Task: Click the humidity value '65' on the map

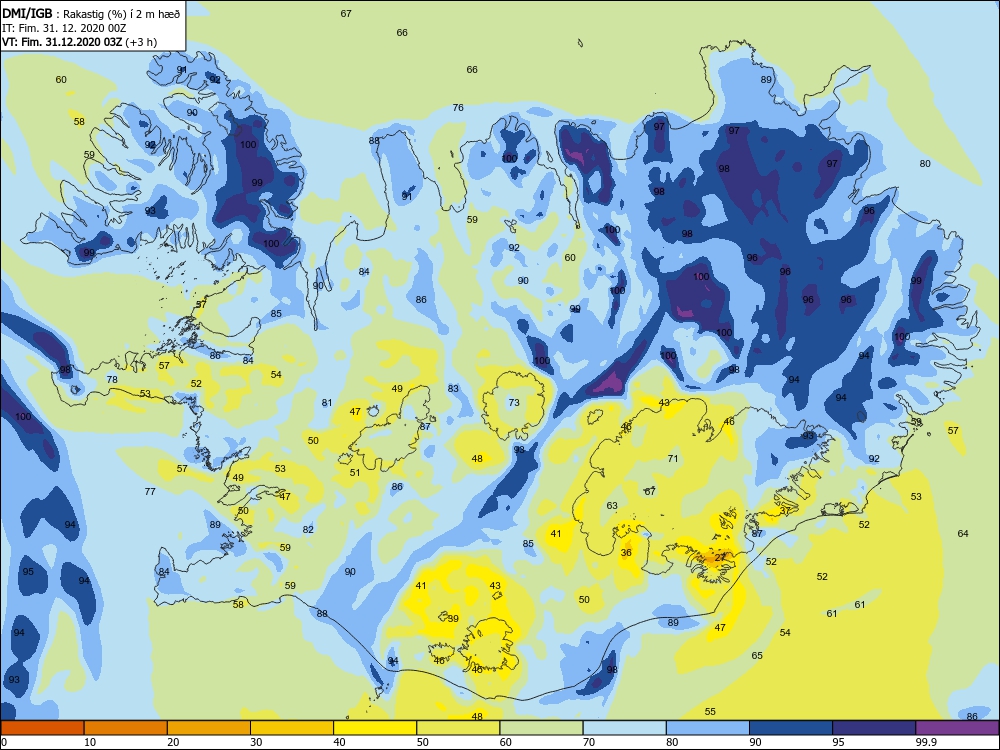Action: (x=757, y=656)
